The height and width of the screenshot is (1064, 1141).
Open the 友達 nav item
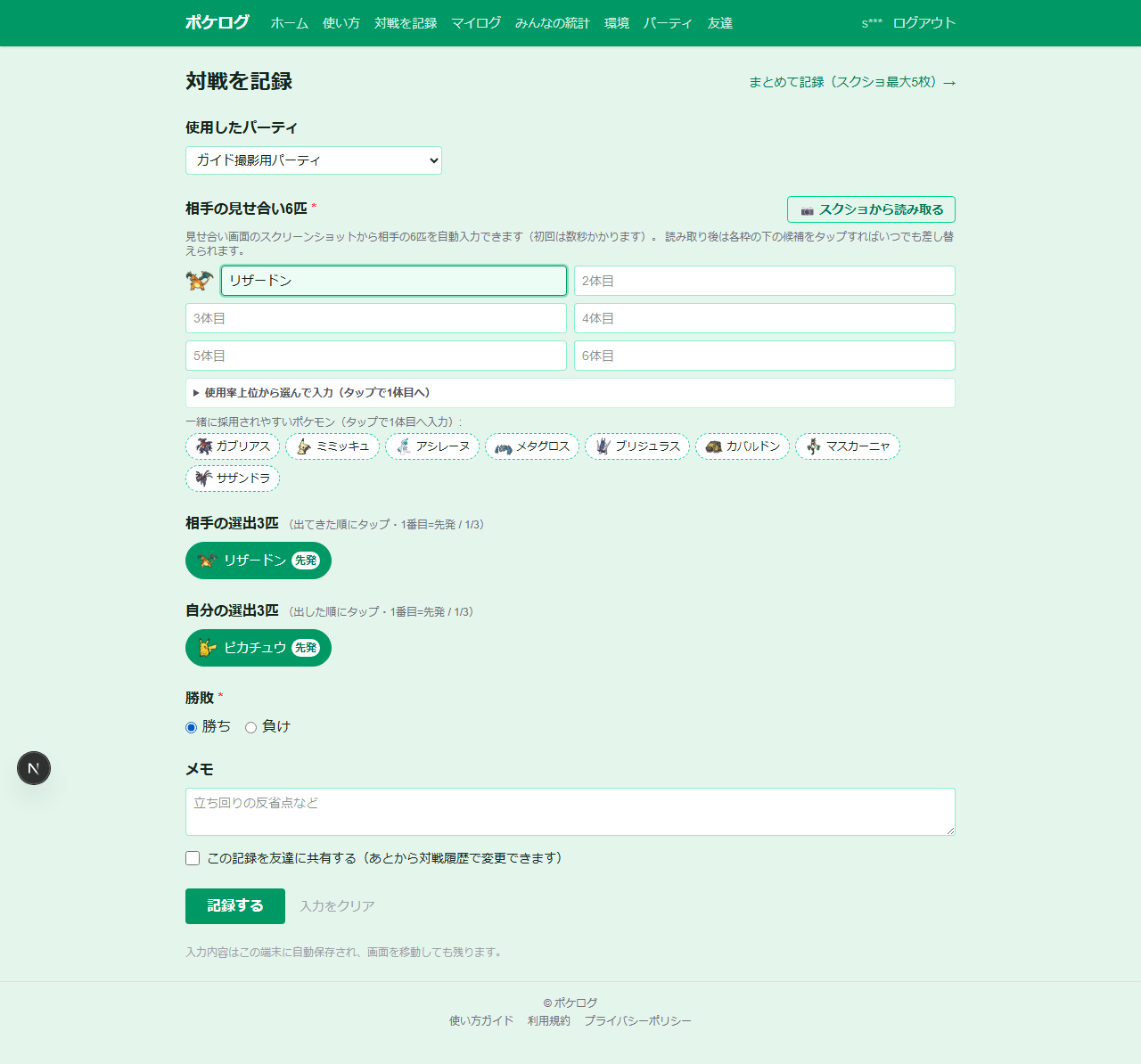pyautogui.click(x=720, y=23)
